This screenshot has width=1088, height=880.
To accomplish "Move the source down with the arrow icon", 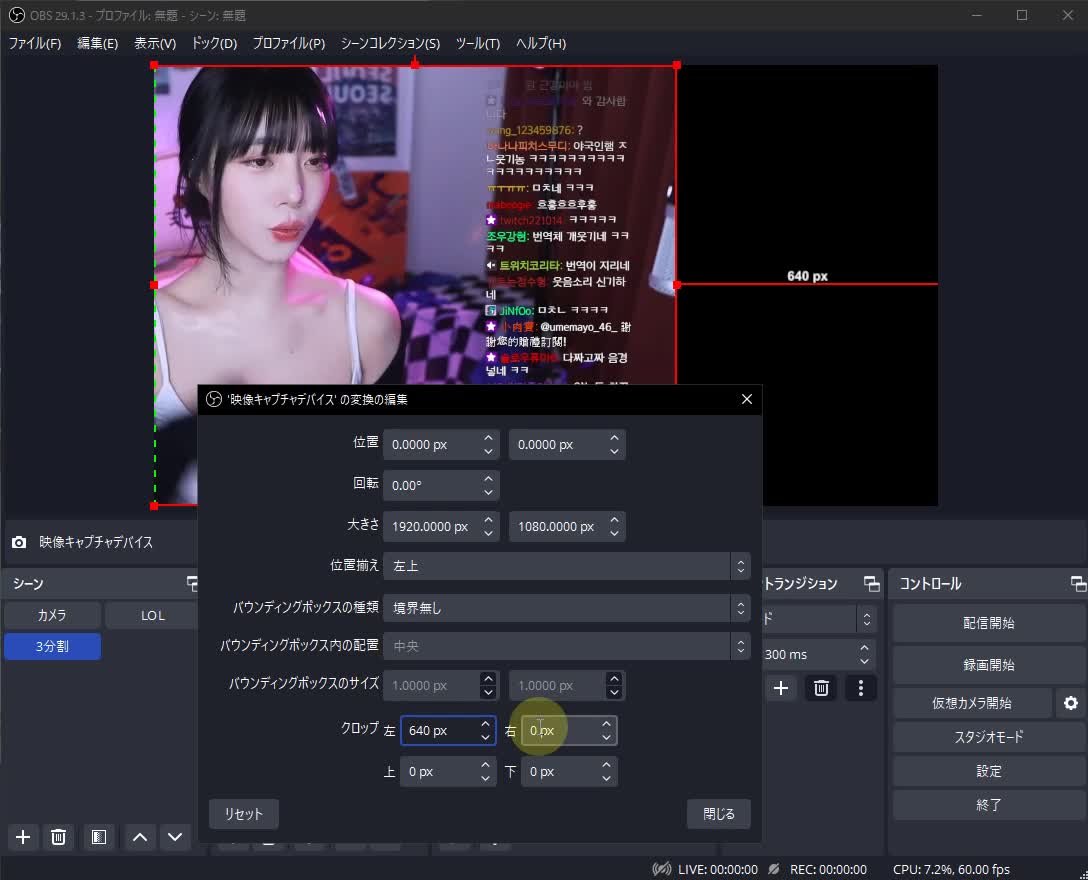I will tap(175, 837).
